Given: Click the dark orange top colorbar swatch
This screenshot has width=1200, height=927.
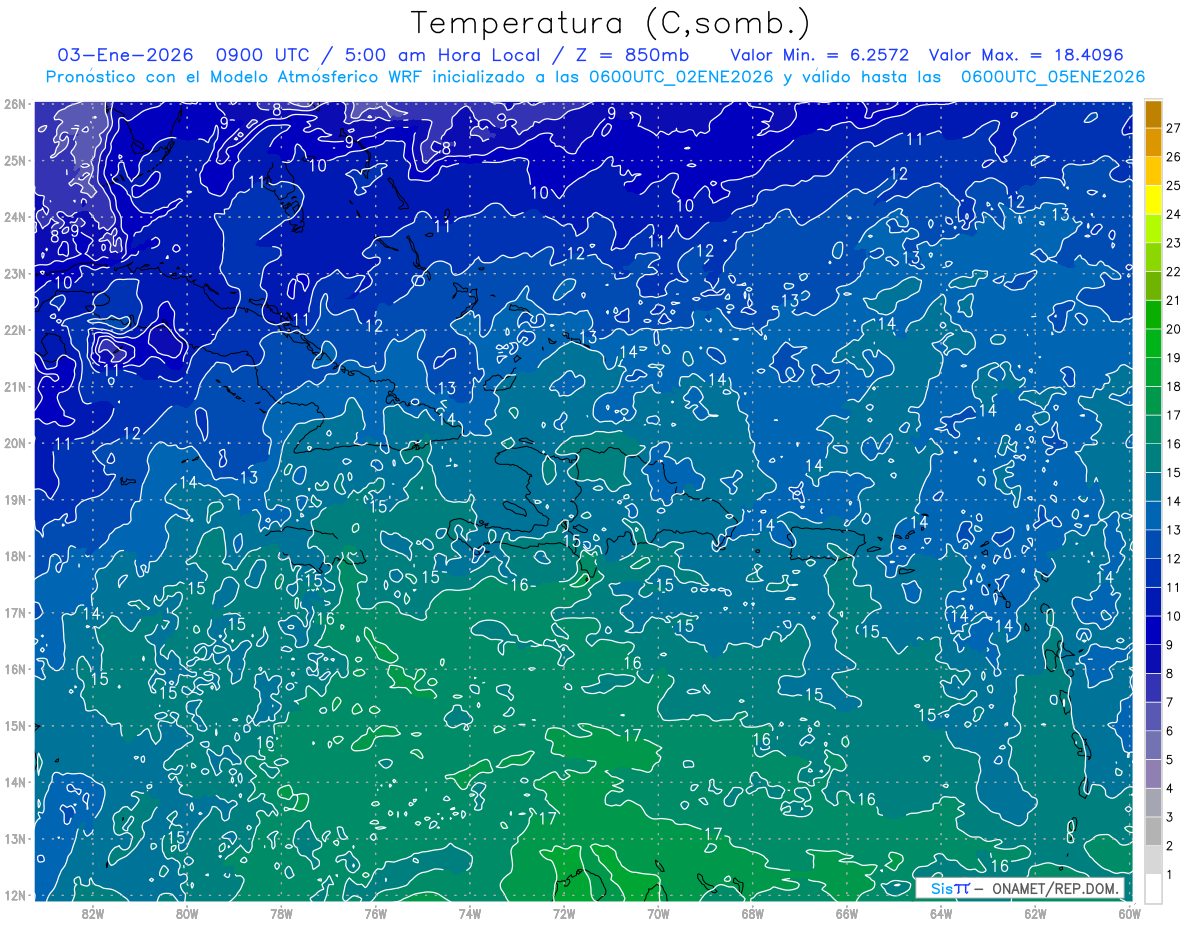Looking at the screenshot, I should click(x=1153, y=114).
